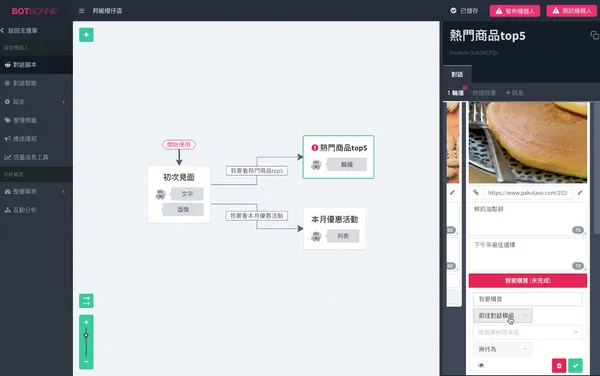Delete the button with red trash icon
The image size is (600, 376).
tap(559, 365)
